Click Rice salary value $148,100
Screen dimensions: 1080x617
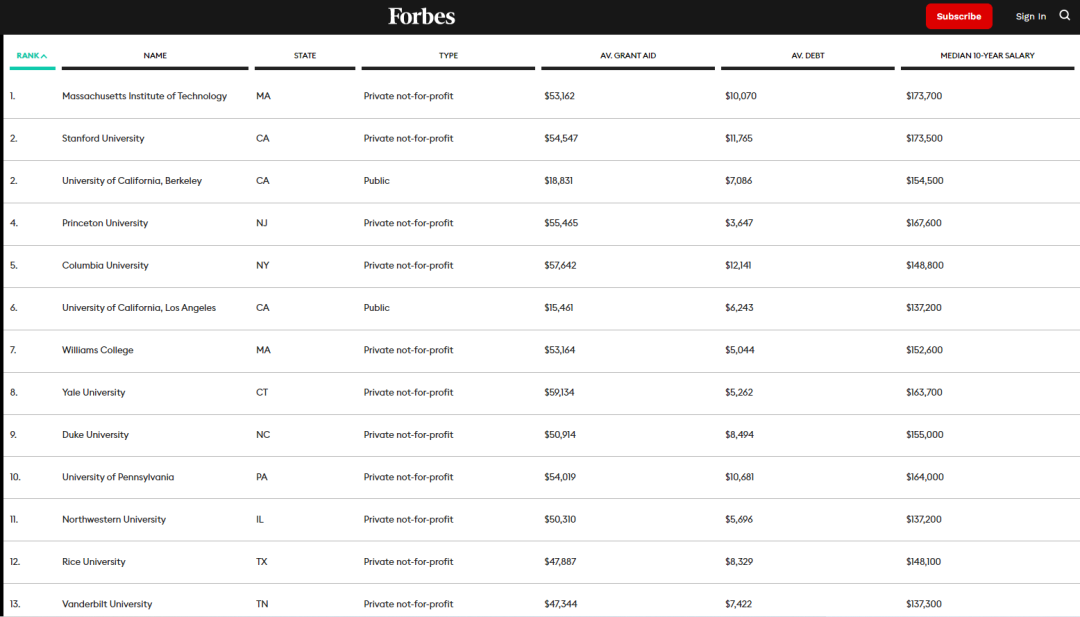(923, 562)
